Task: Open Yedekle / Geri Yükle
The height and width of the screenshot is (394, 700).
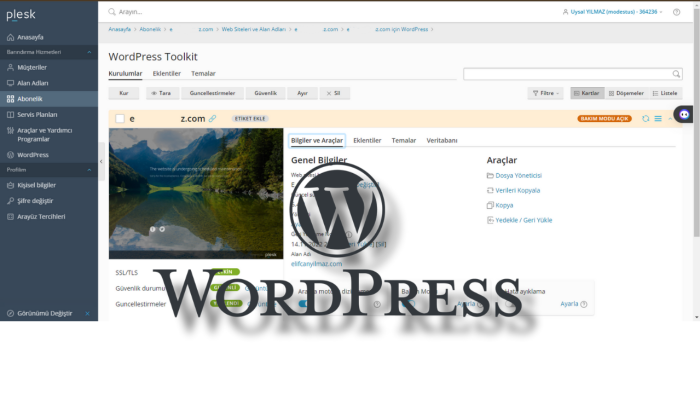Action: click(524, 220)
